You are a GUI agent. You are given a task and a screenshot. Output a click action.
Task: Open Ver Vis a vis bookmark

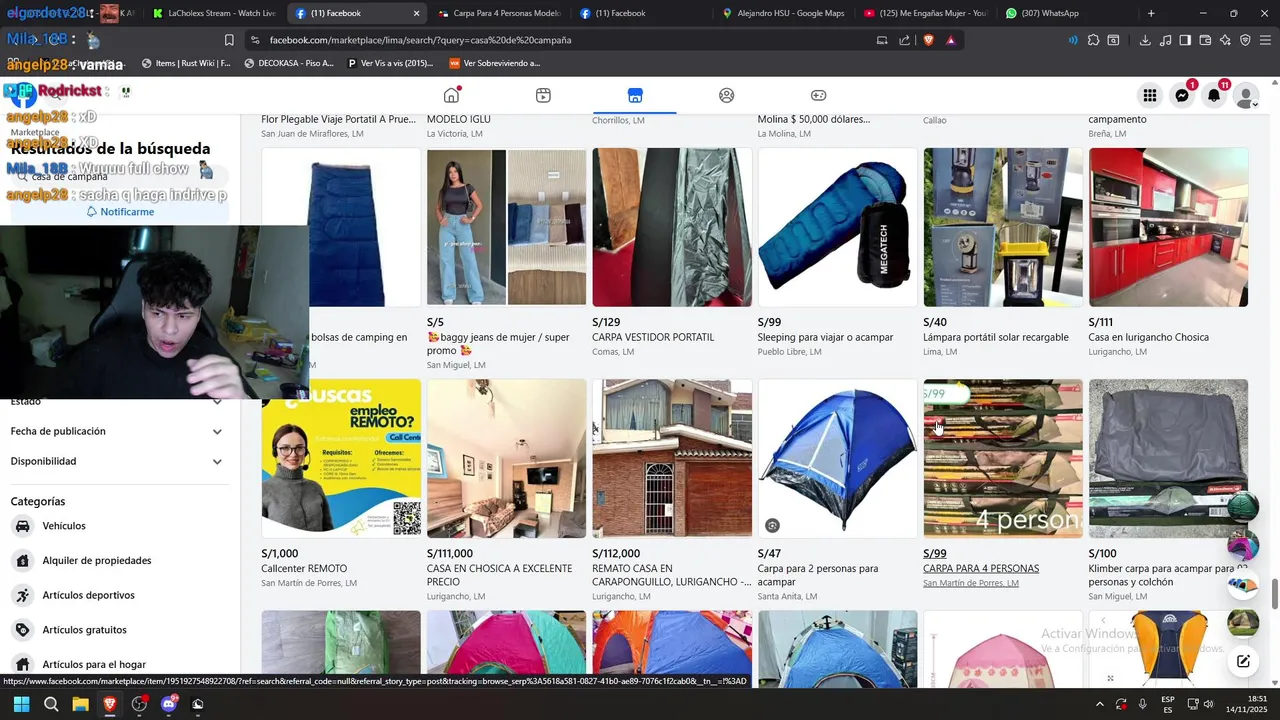pos(390,63)
